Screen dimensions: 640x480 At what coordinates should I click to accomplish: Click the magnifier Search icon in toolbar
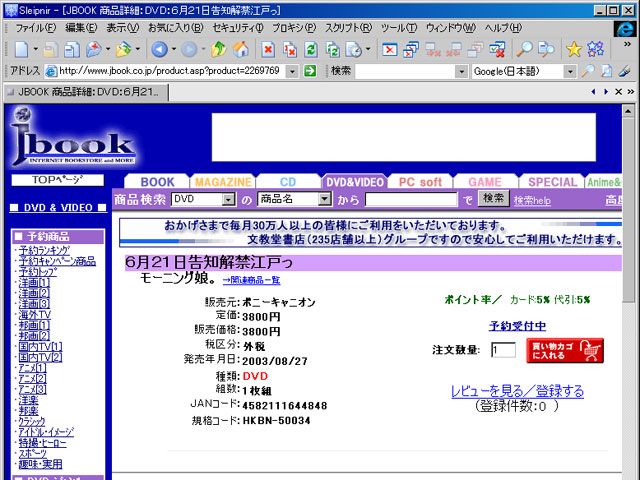(524, 49)
